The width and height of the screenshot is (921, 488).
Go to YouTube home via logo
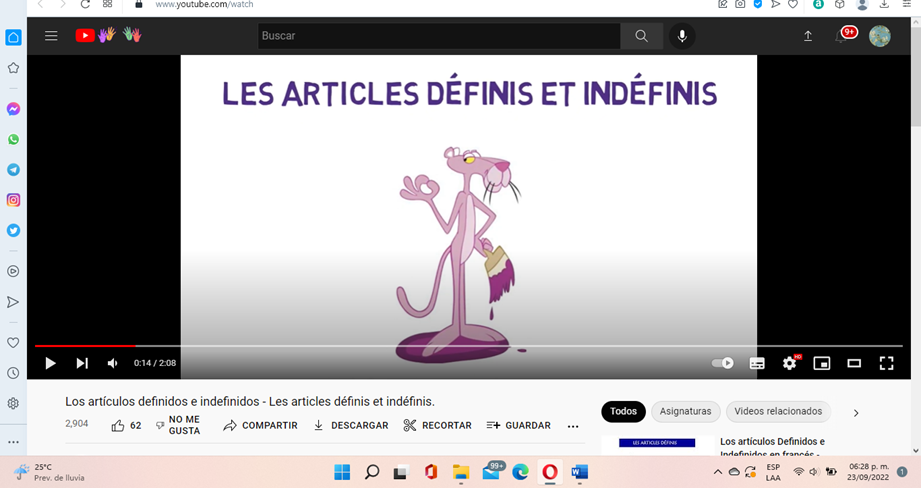(85, 36)
